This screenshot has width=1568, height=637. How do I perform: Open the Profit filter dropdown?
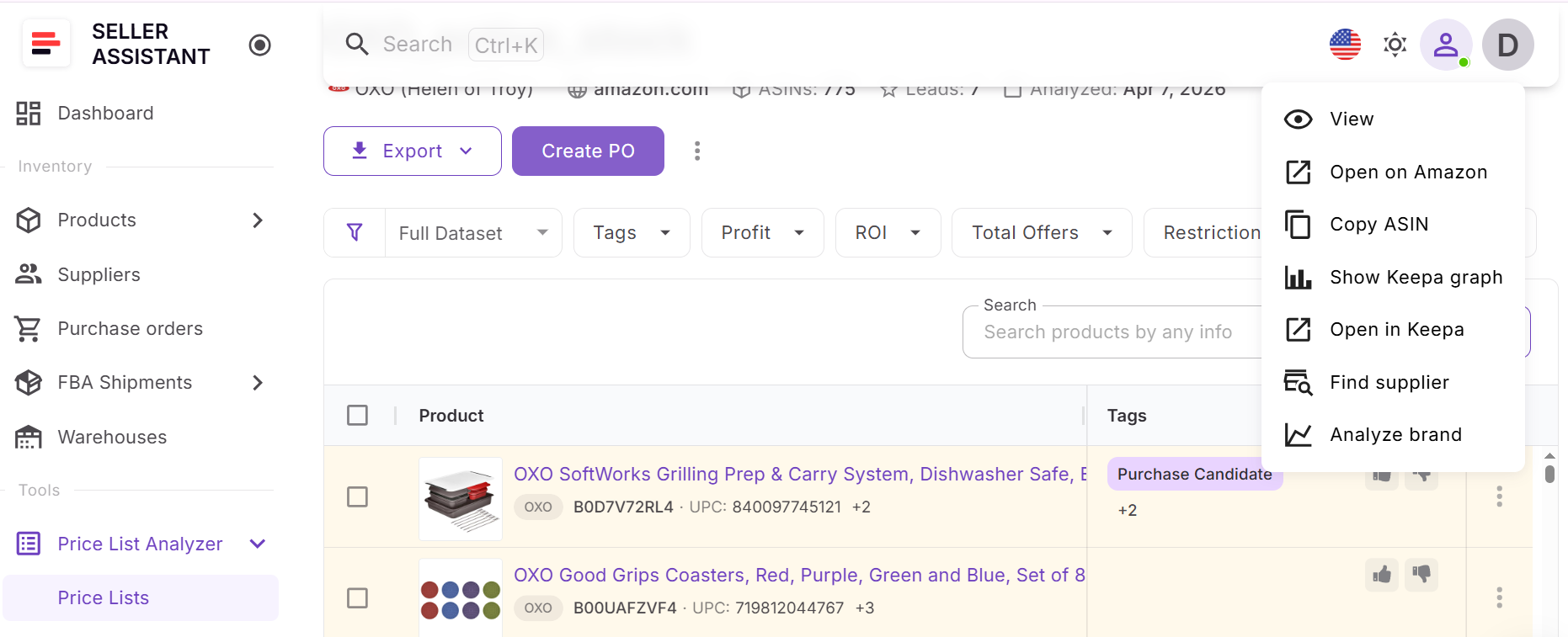pyautogui.click(x=763, y=233)
